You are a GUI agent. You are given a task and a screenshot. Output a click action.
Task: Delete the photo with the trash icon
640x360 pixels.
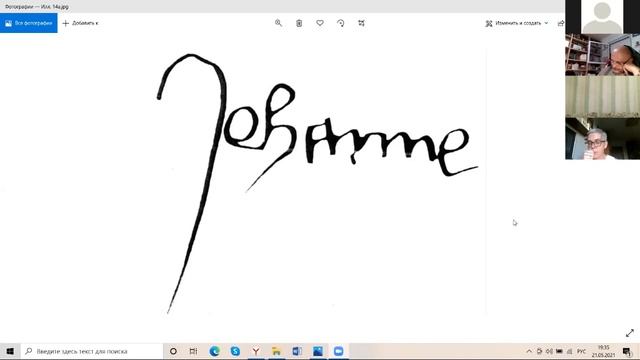pyautogui.click(x=299, y=23)
